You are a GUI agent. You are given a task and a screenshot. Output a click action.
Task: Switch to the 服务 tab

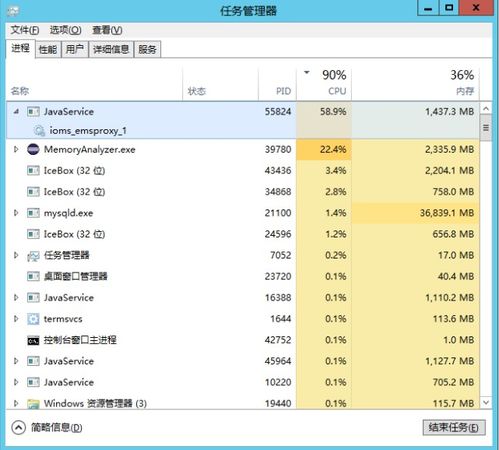pyautogui.click(x=147, y=50)
